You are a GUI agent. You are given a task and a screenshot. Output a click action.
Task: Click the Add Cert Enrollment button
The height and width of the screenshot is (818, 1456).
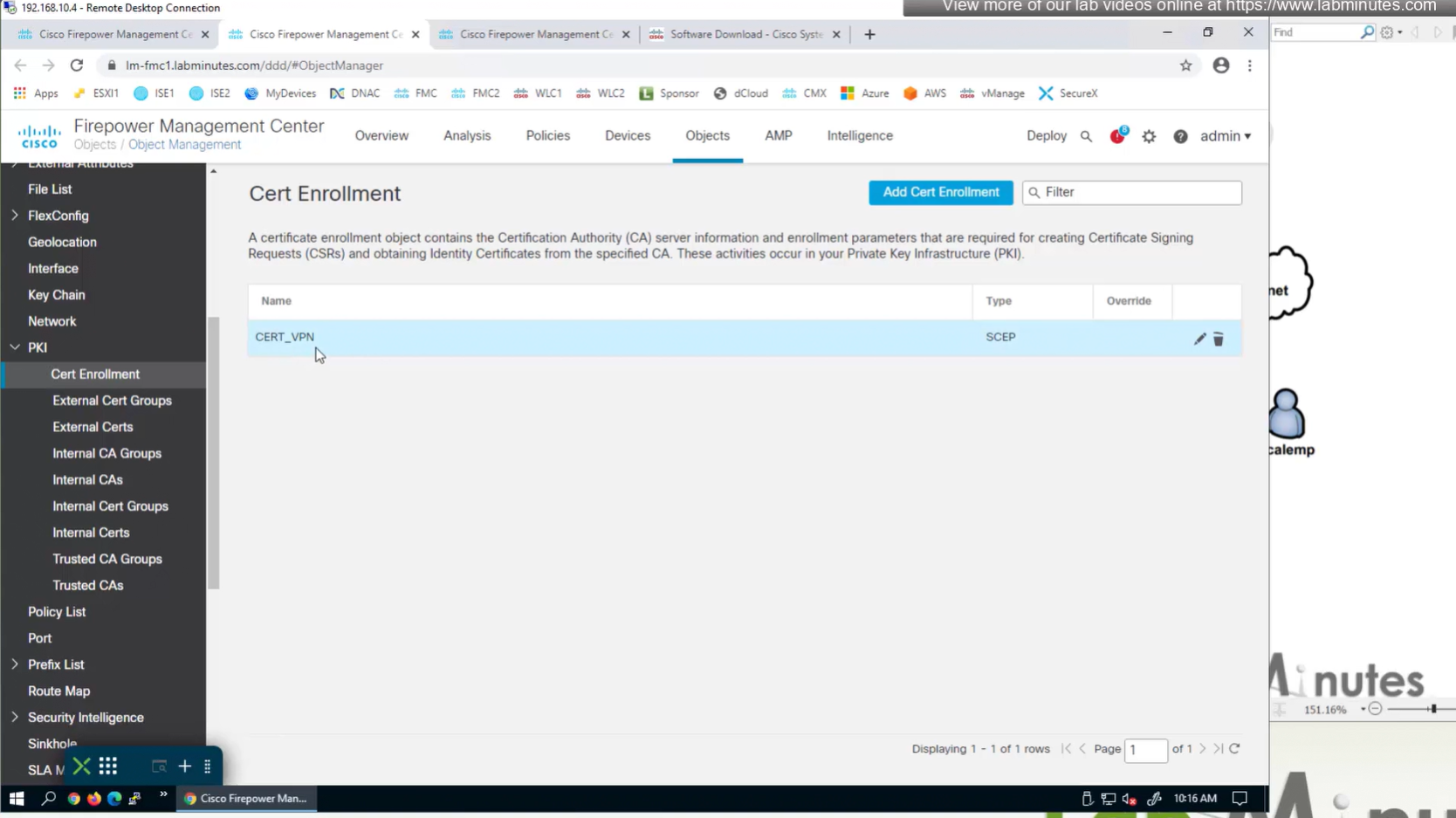click(940, 192)
